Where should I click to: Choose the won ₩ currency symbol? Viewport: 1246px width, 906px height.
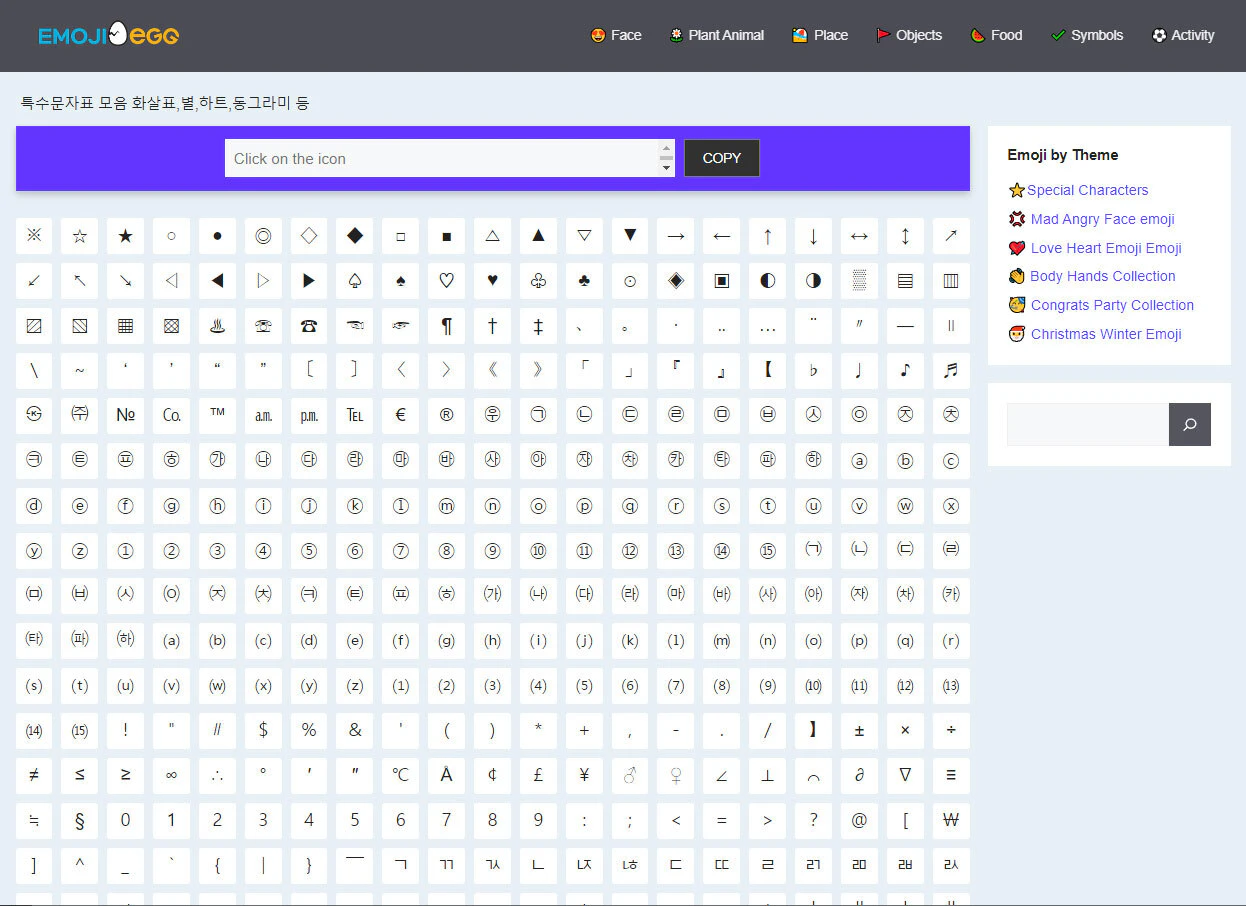951,820
